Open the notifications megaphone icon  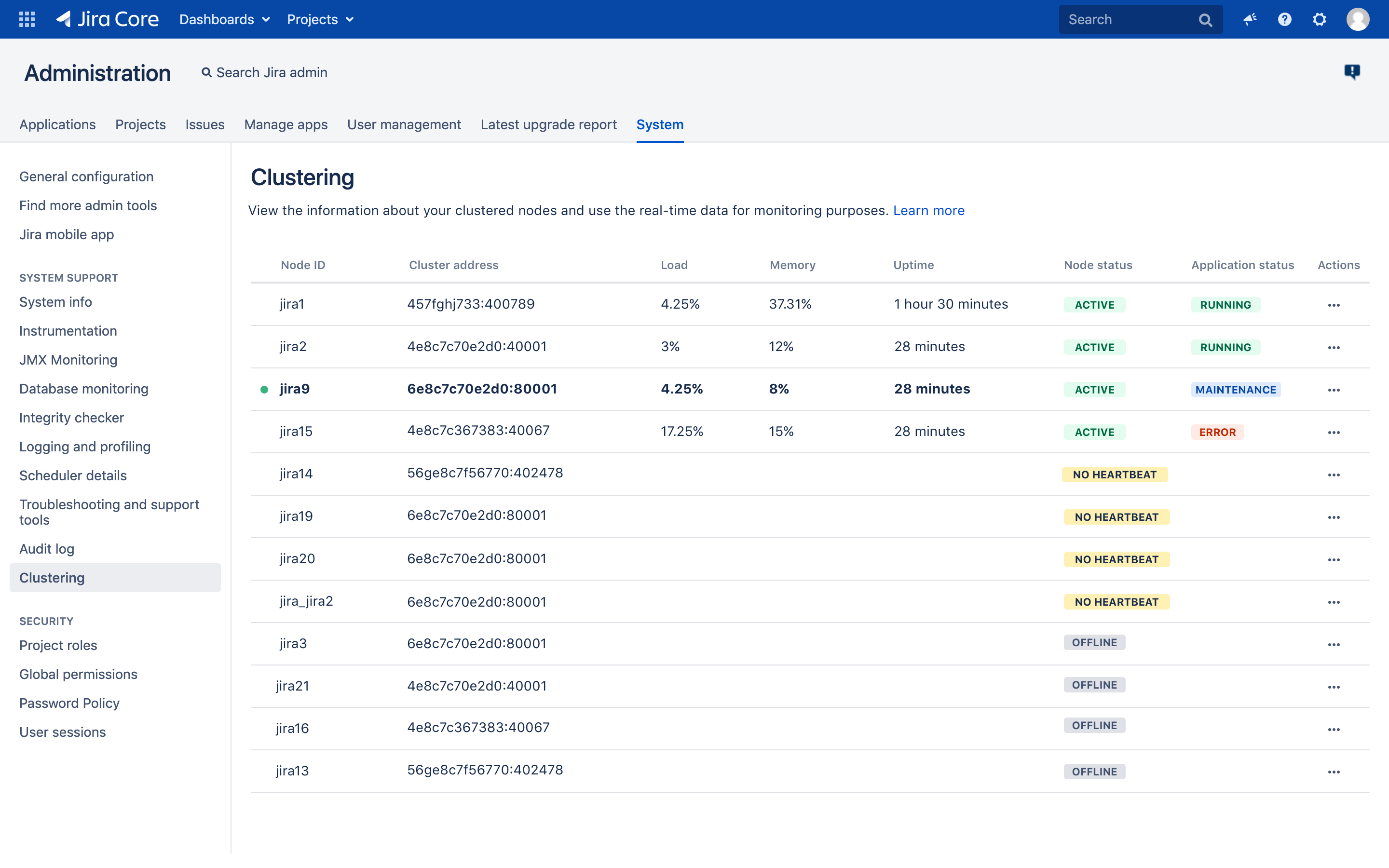point(1250,19)
